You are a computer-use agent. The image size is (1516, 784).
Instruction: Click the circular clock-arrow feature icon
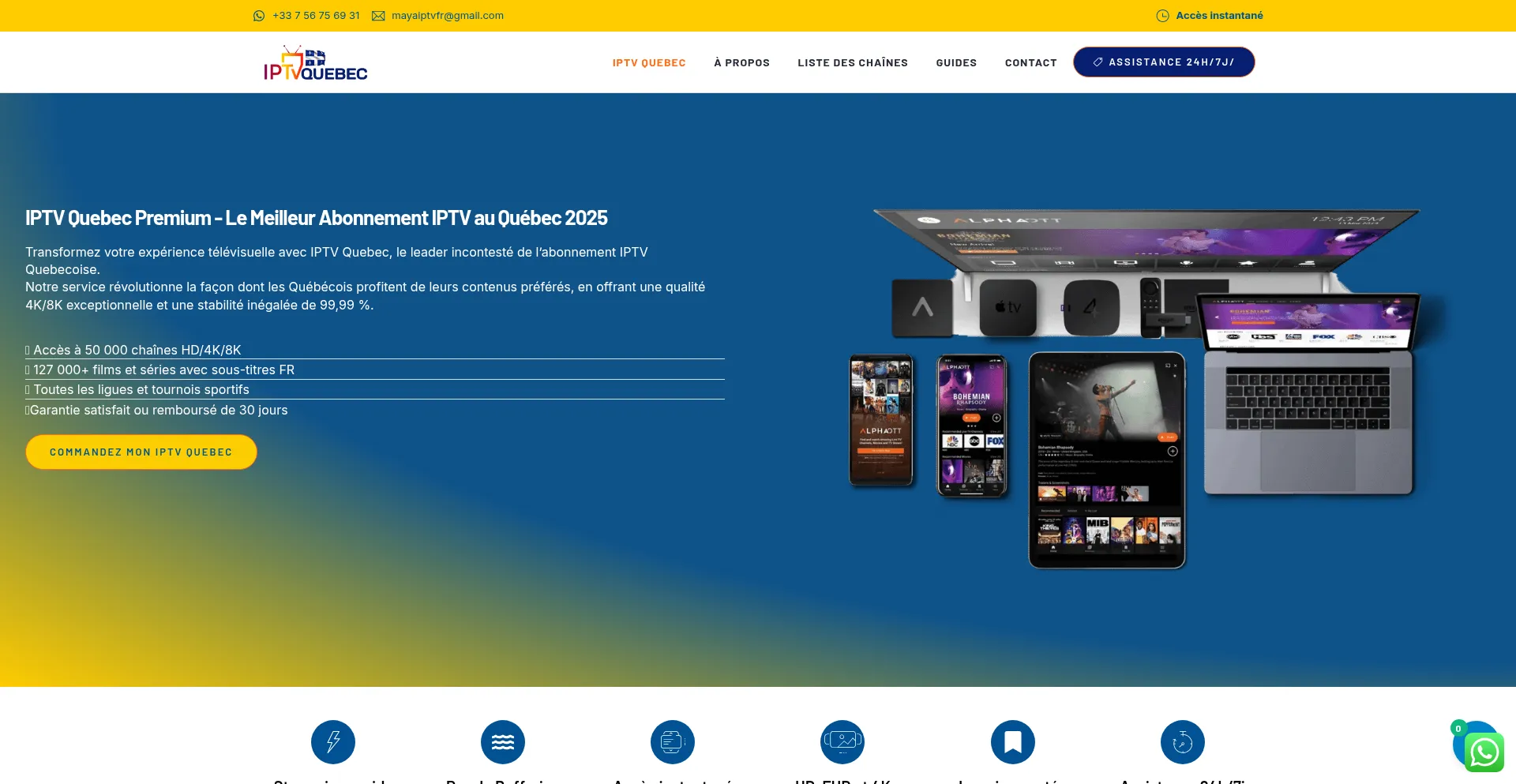(x=1183, y=742)
